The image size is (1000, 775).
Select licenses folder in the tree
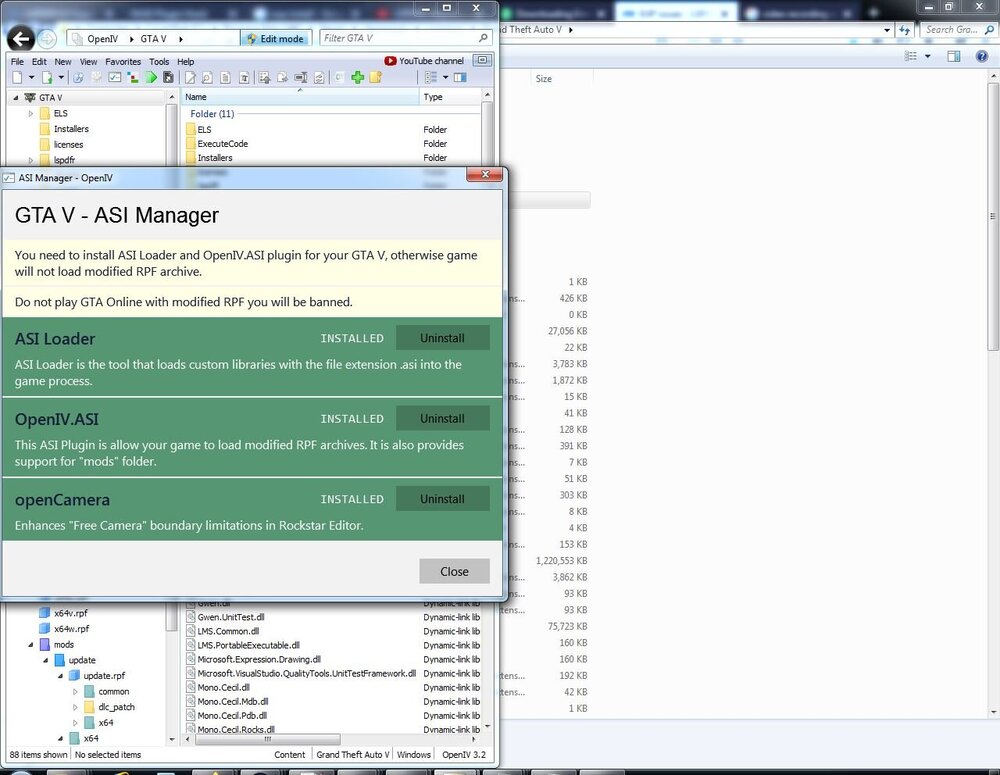pyautogui.click(x=68, y=145)
